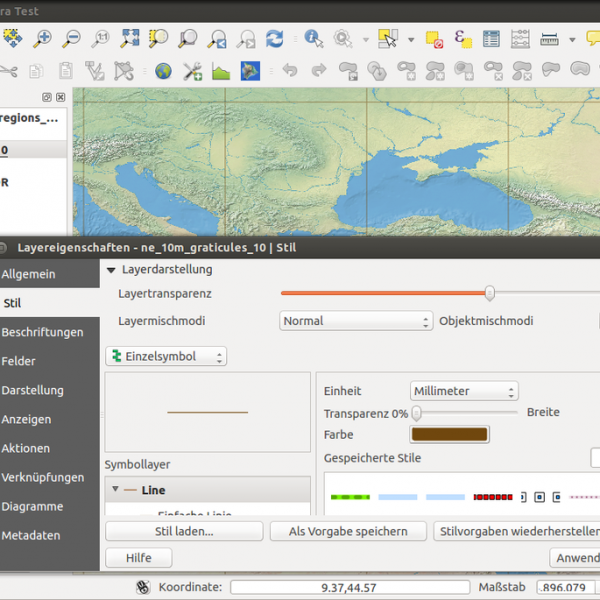This screenshot has height=600, width=600.
Task: Click the Zoom Full extent icon
Action: coord(130,38)
